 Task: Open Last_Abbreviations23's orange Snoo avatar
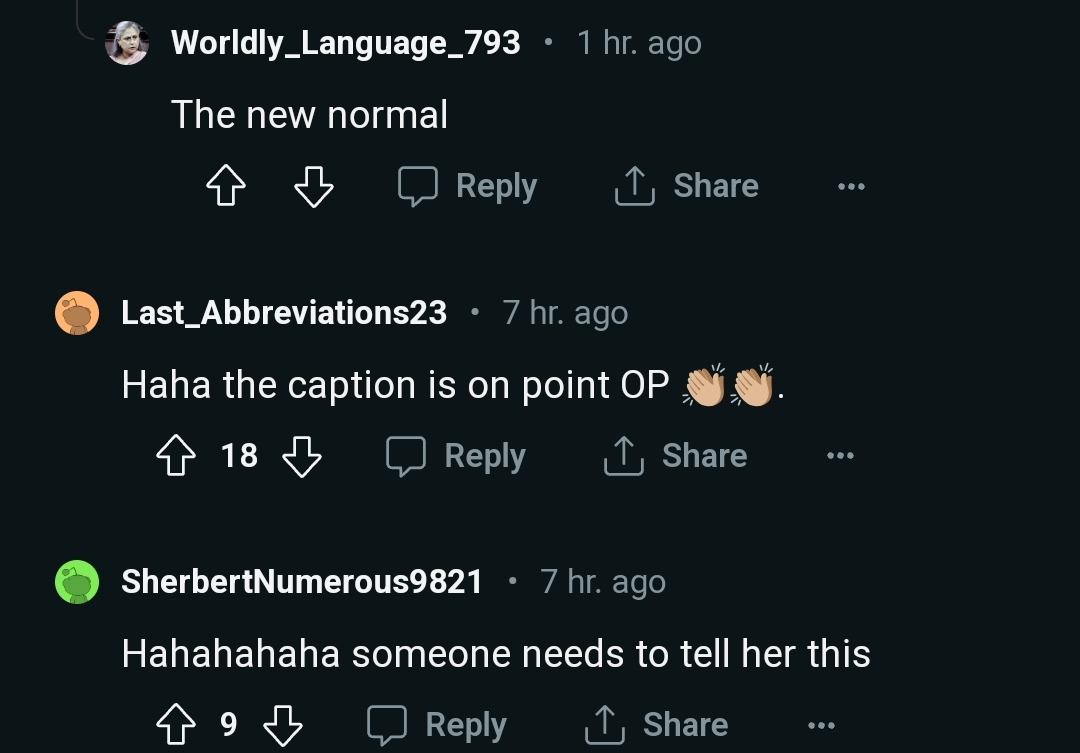(x=77, y=313)
